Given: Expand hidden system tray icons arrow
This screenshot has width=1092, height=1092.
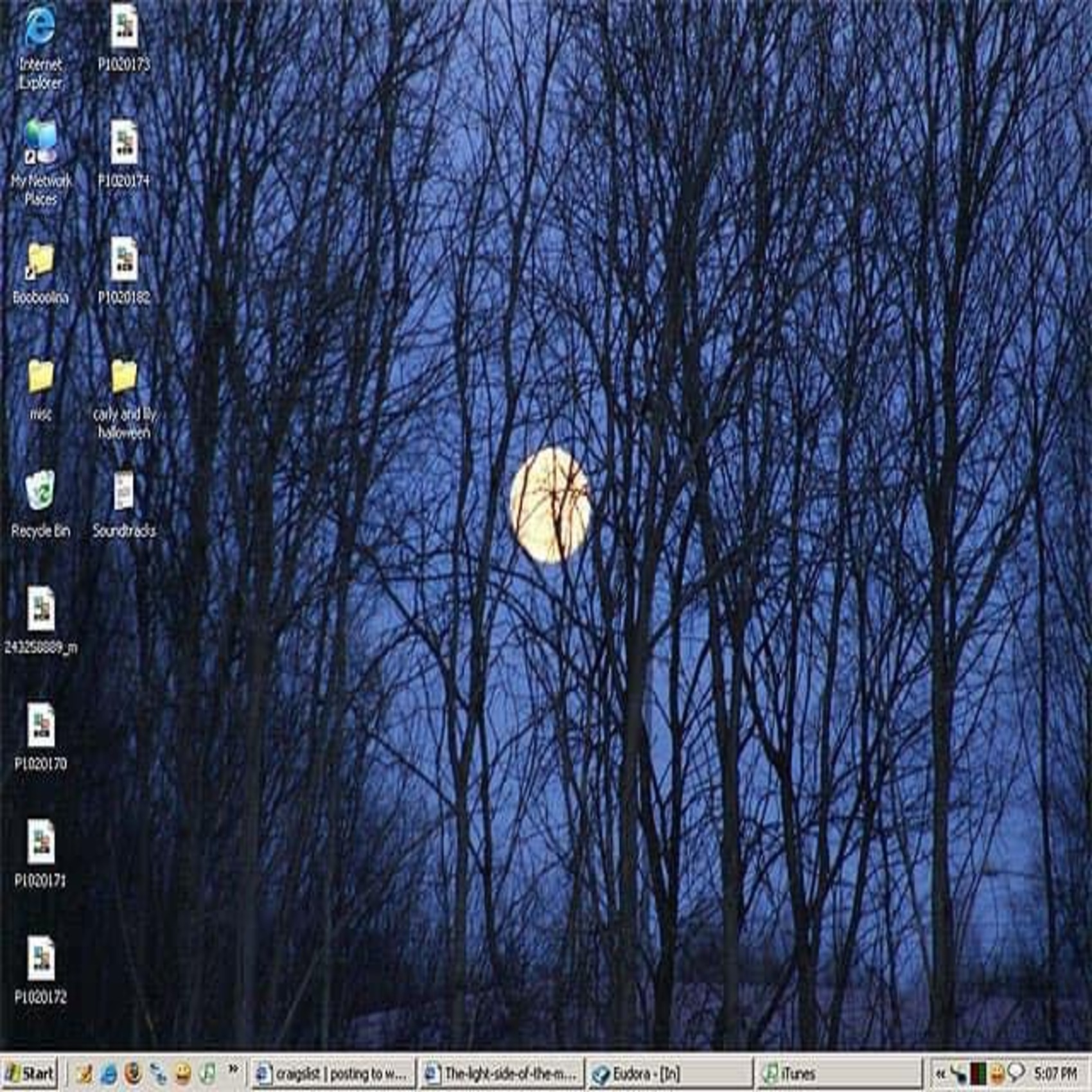Looking at the screenshot, I should (941, 1073).
